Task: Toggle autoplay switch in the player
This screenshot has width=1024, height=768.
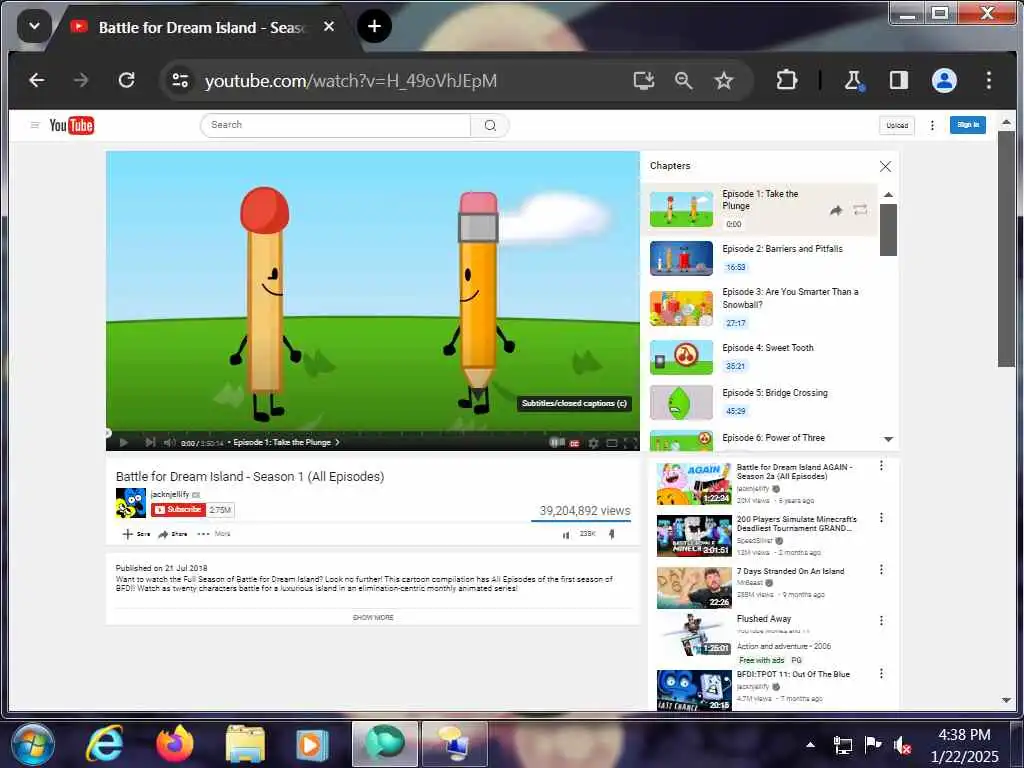Action: pos(557,442)
